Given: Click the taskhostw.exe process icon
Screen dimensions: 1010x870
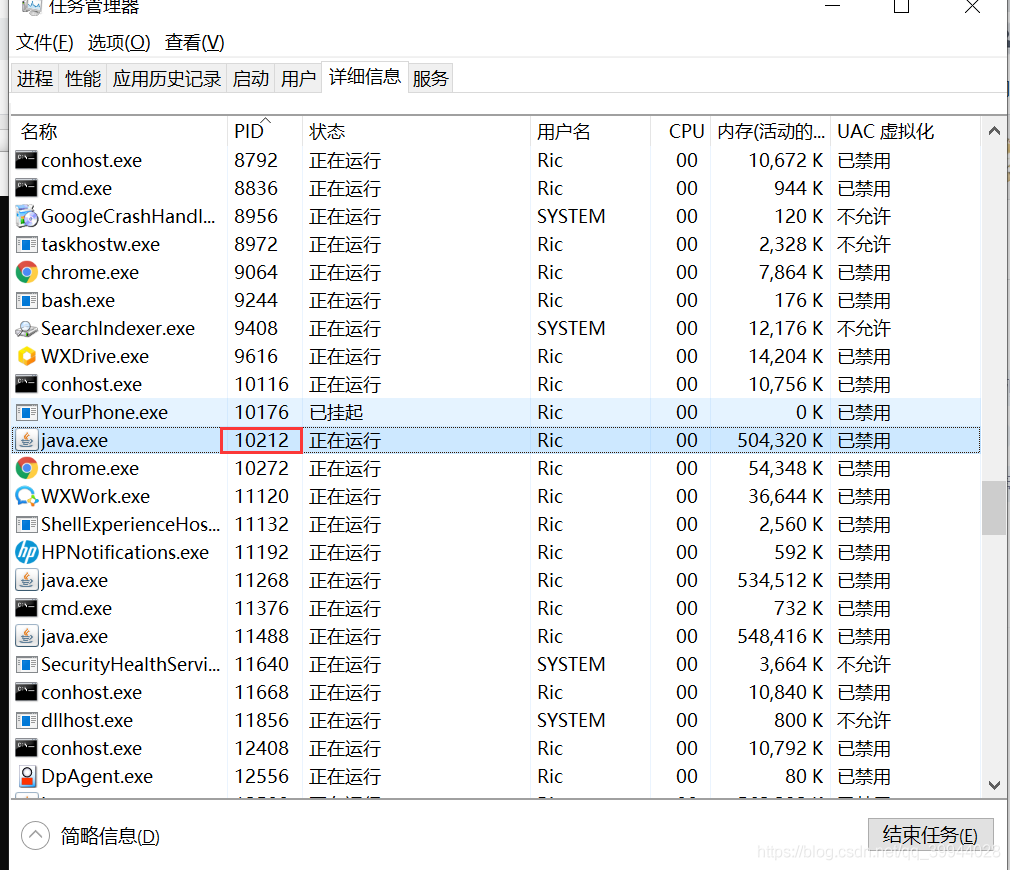Looking at the screenshot, I should 26,245.
